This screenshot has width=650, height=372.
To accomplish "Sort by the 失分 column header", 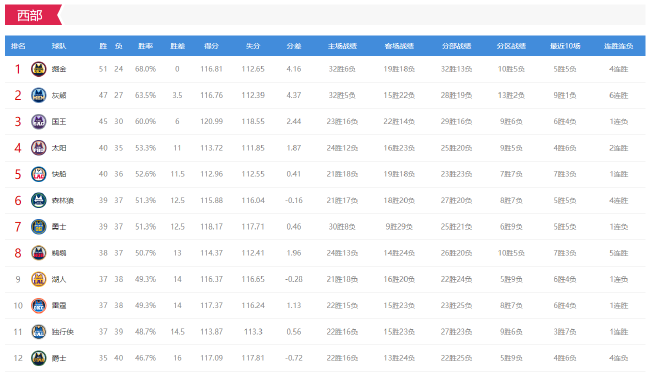I will (x=253, y=46).
